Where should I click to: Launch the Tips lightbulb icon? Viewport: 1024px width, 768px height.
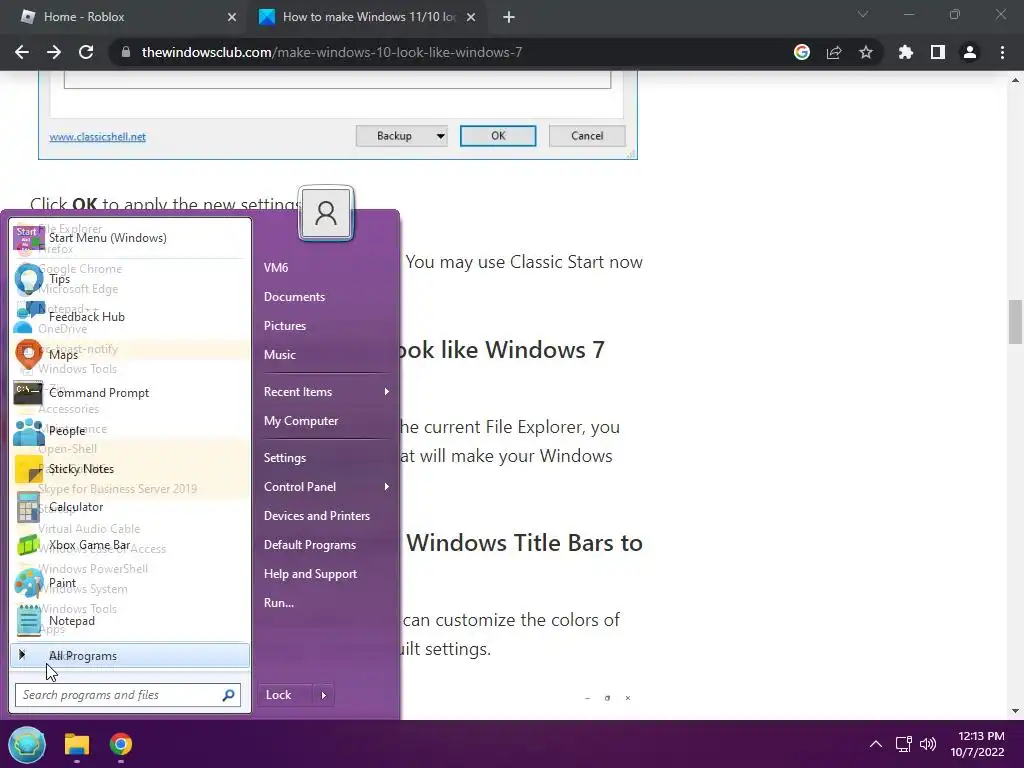coord(28,278)
